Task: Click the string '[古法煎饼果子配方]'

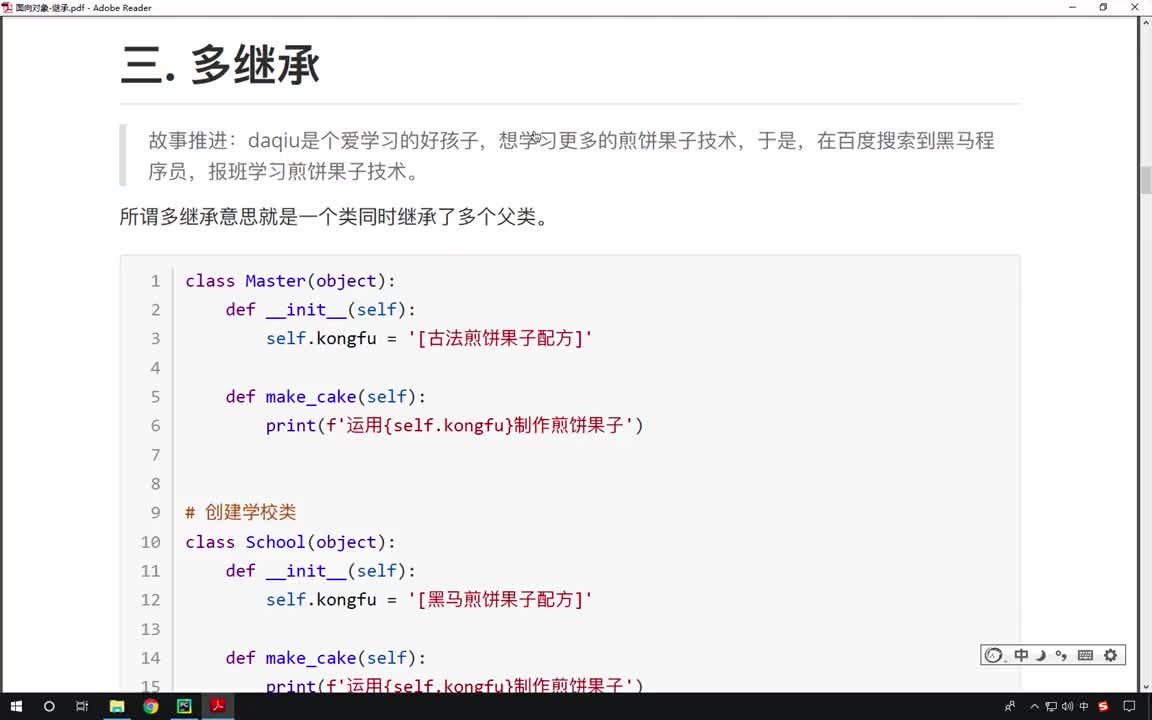Action: pos(500,338)
